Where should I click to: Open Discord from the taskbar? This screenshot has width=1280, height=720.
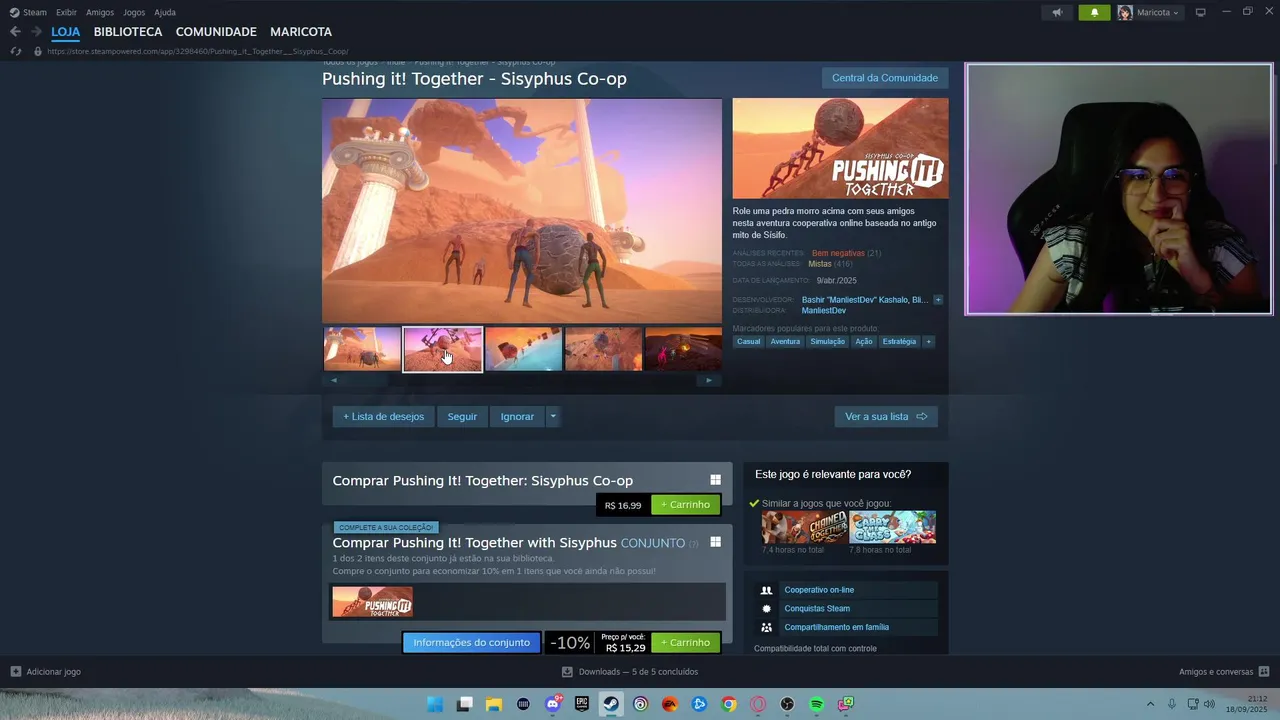click(553, 705)
